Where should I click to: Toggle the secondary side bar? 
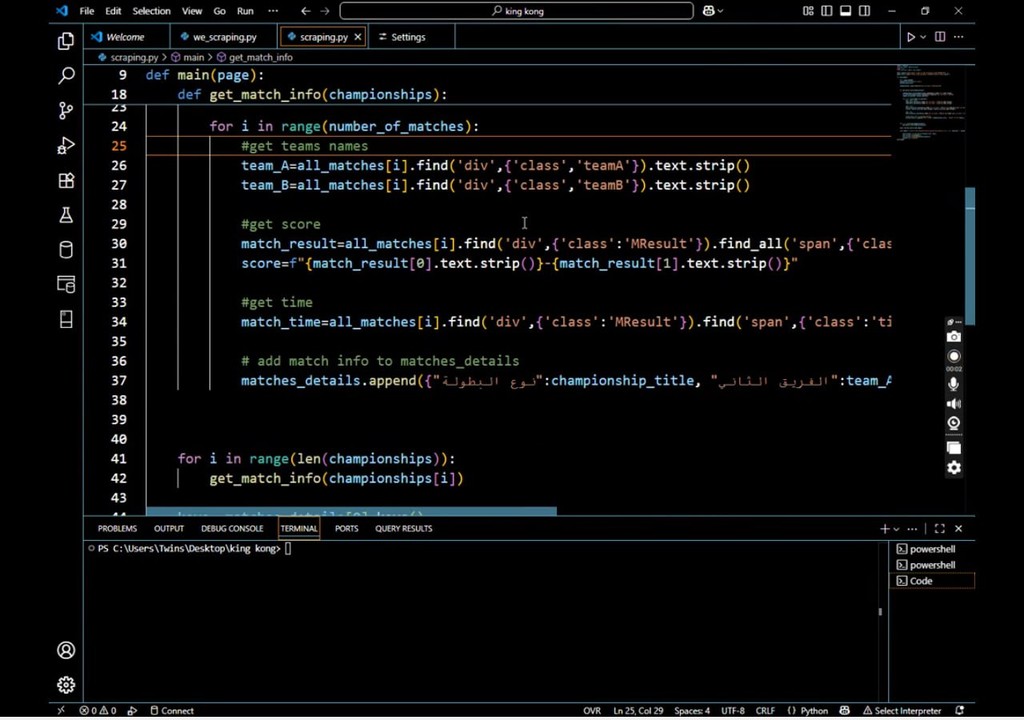pos(864,11)
